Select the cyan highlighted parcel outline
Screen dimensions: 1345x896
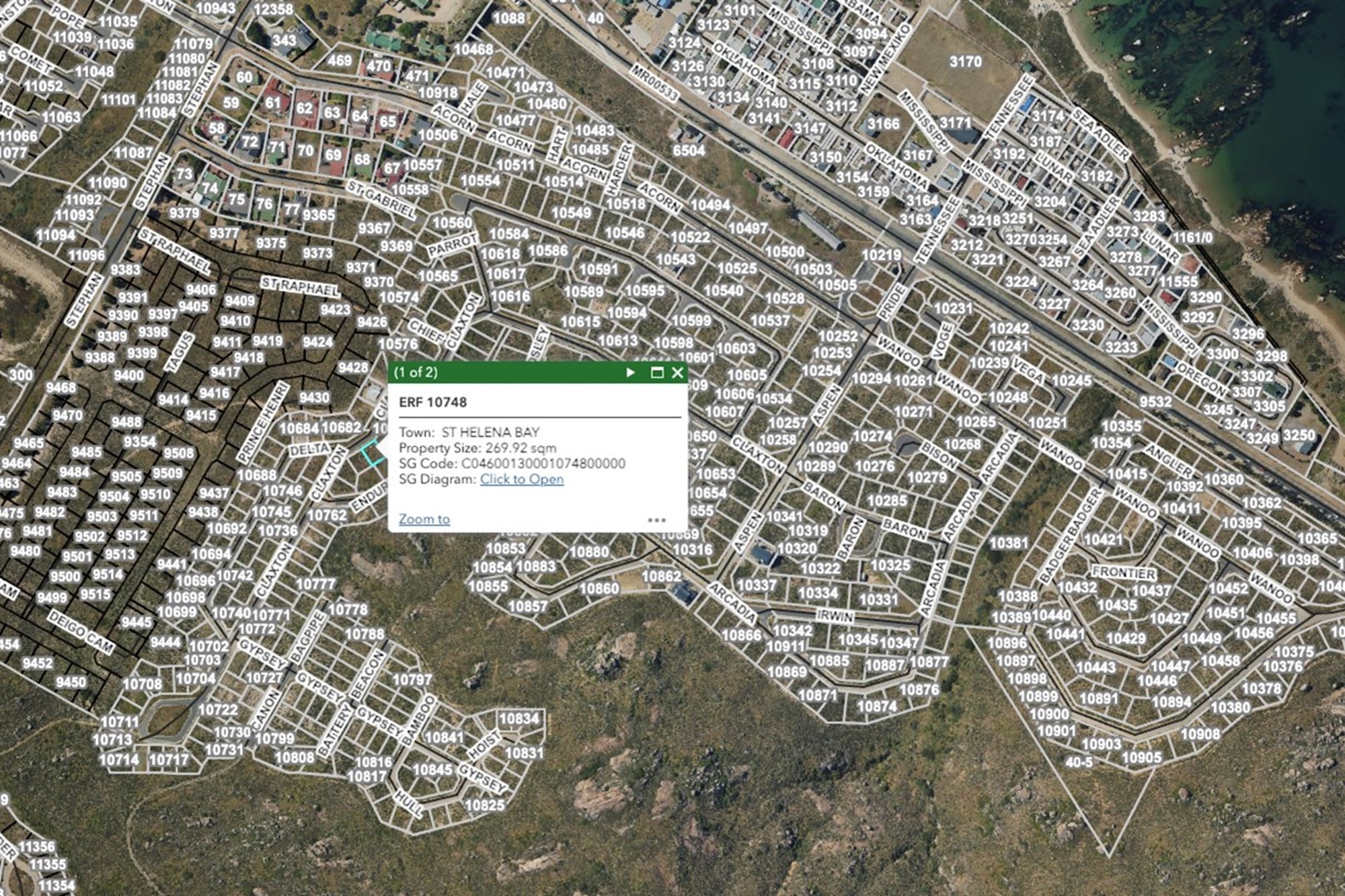(x=373, y=454)
